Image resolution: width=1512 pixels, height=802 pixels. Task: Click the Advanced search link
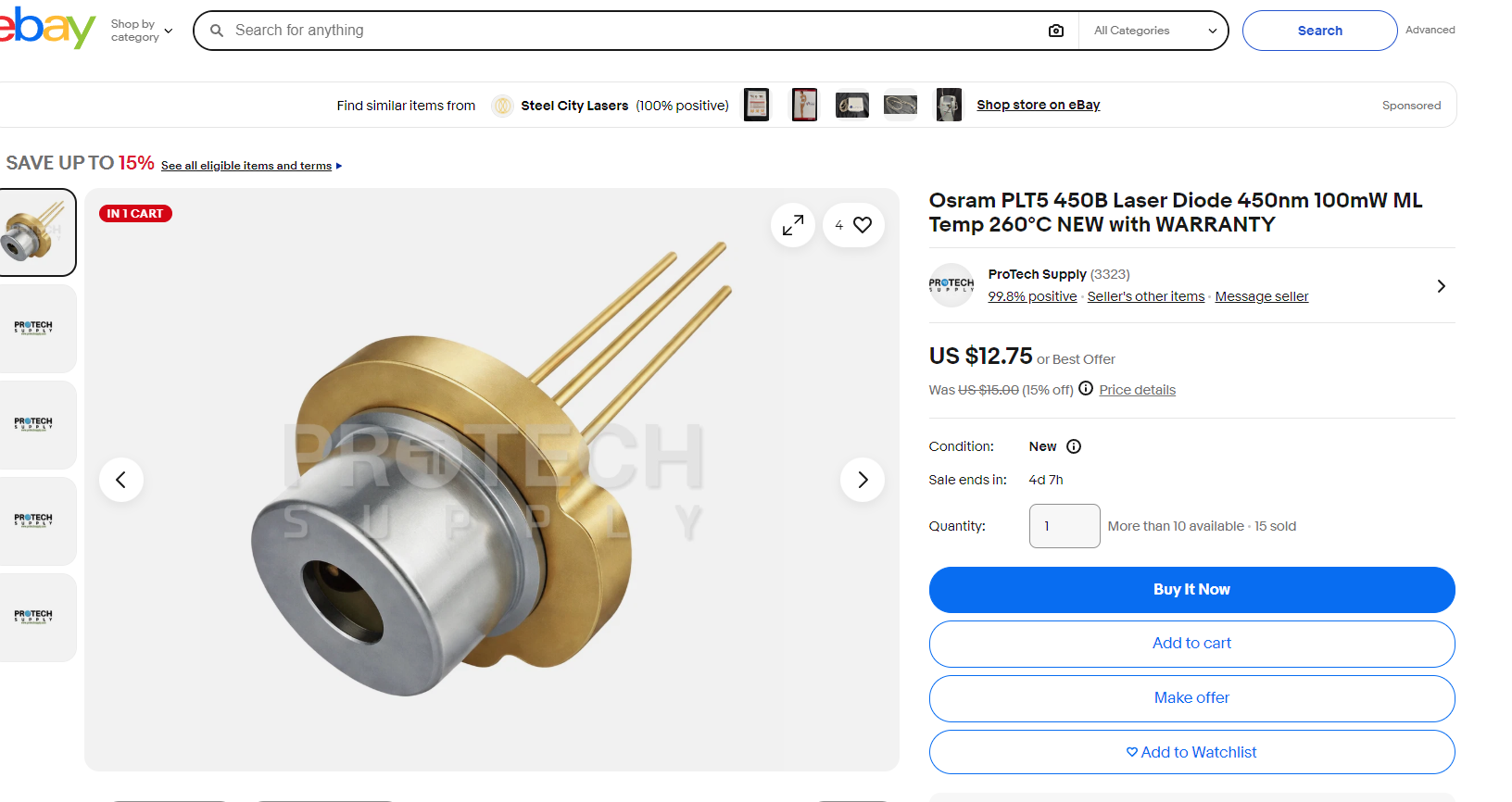point(1430,30)
